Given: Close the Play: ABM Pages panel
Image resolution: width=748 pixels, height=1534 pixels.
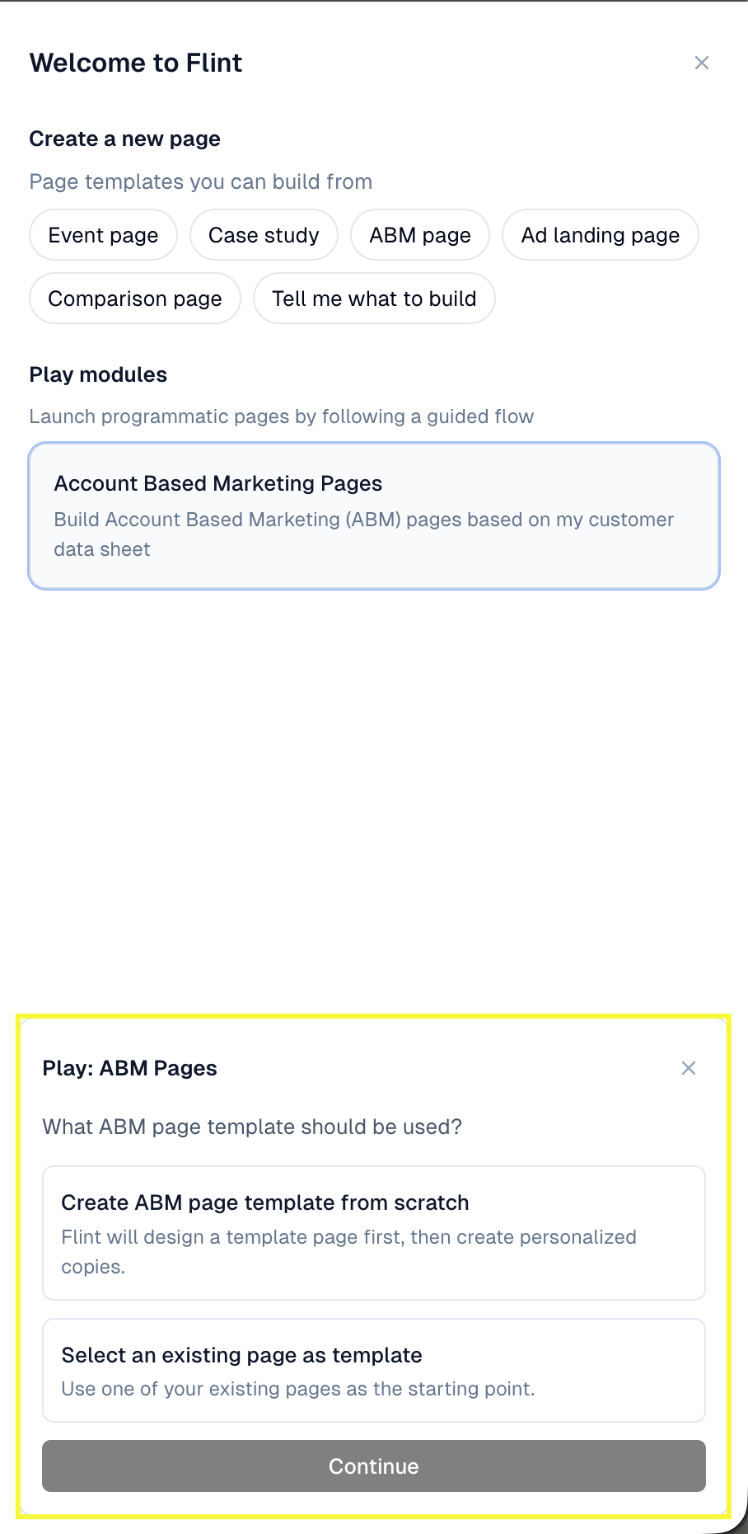Looking at the screenshot, I should [688, 1068].
